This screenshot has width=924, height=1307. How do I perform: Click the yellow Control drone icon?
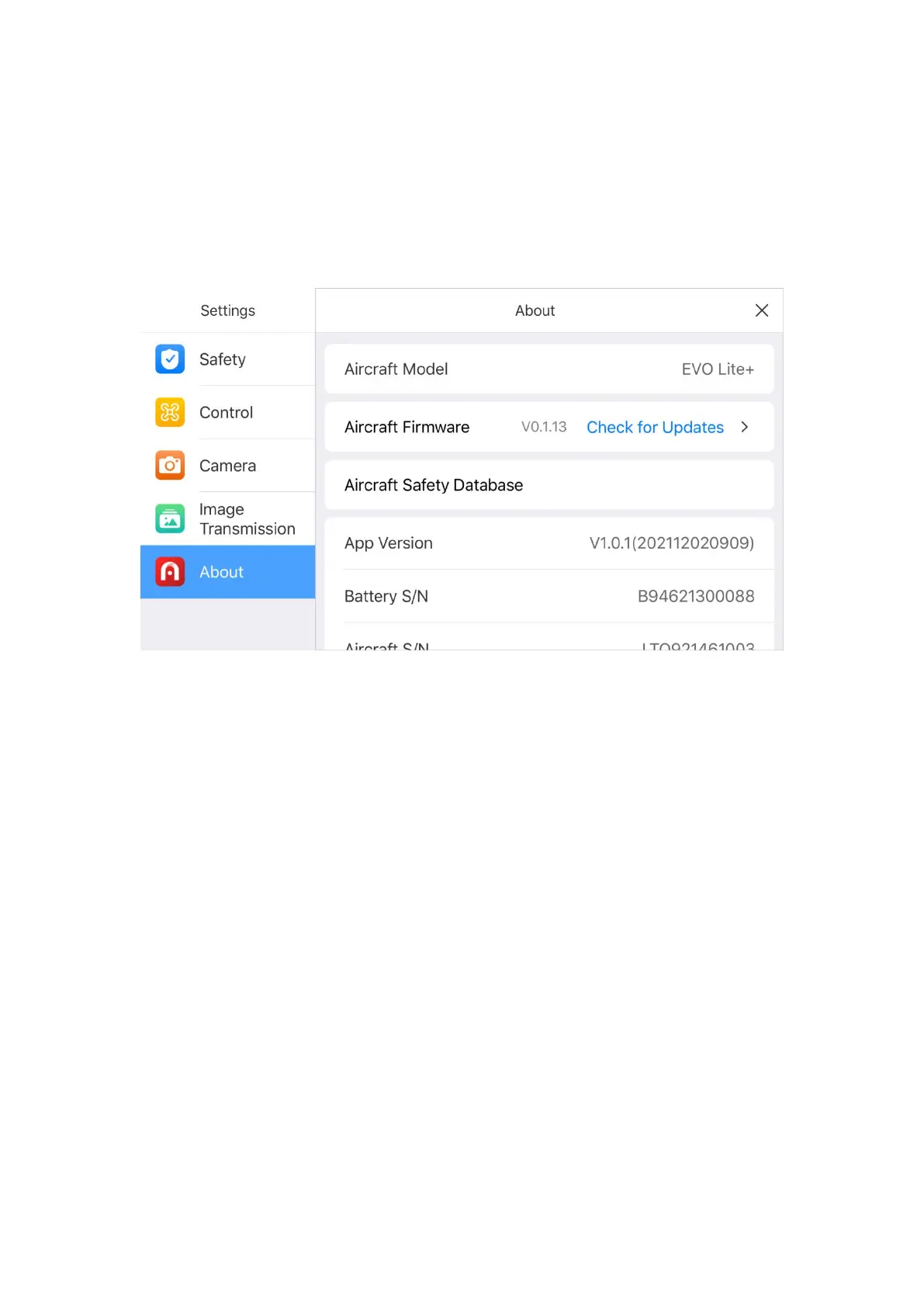coord(170,412)
